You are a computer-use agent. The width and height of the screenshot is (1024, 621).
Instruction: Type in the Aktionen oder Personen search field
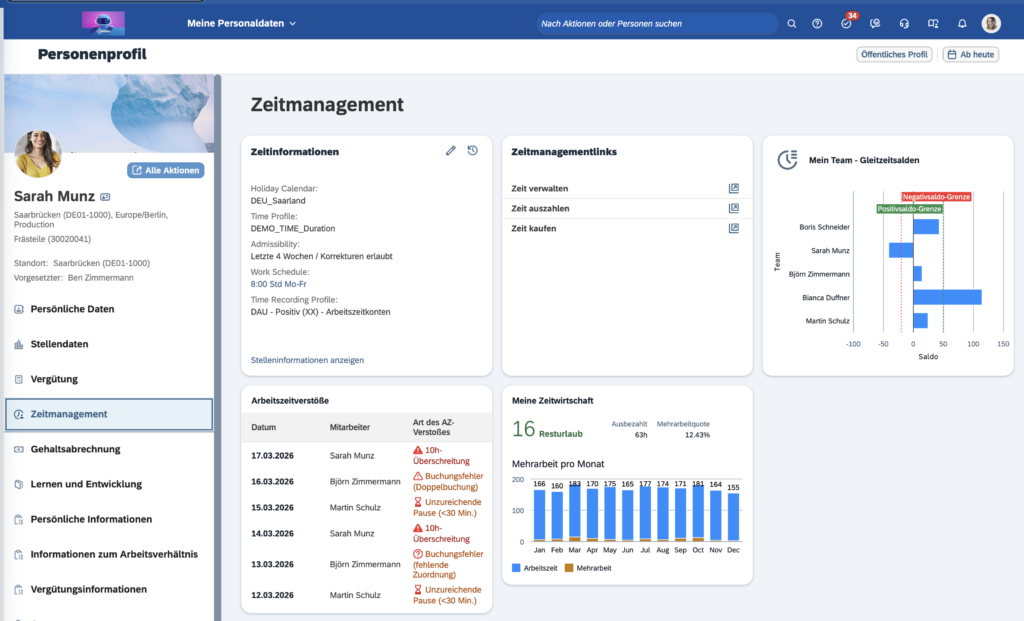[x=655, y=23]
